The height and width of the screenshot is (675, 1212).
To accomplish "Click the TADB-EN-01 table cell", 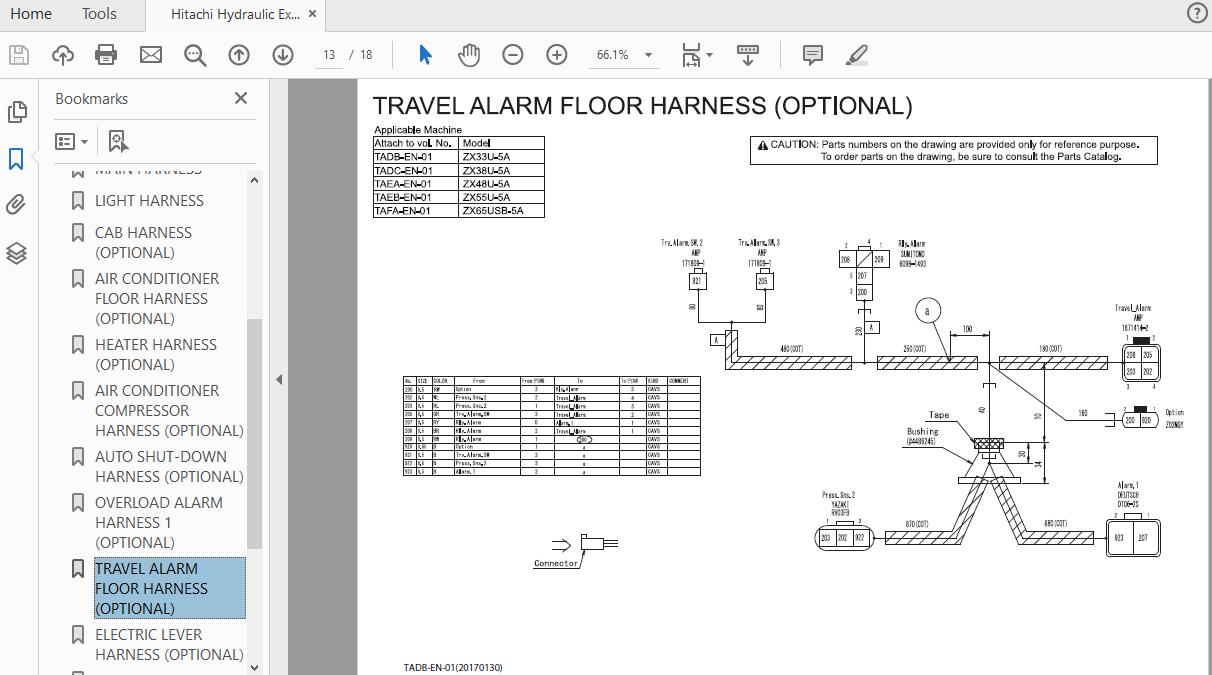I will 416,157.
